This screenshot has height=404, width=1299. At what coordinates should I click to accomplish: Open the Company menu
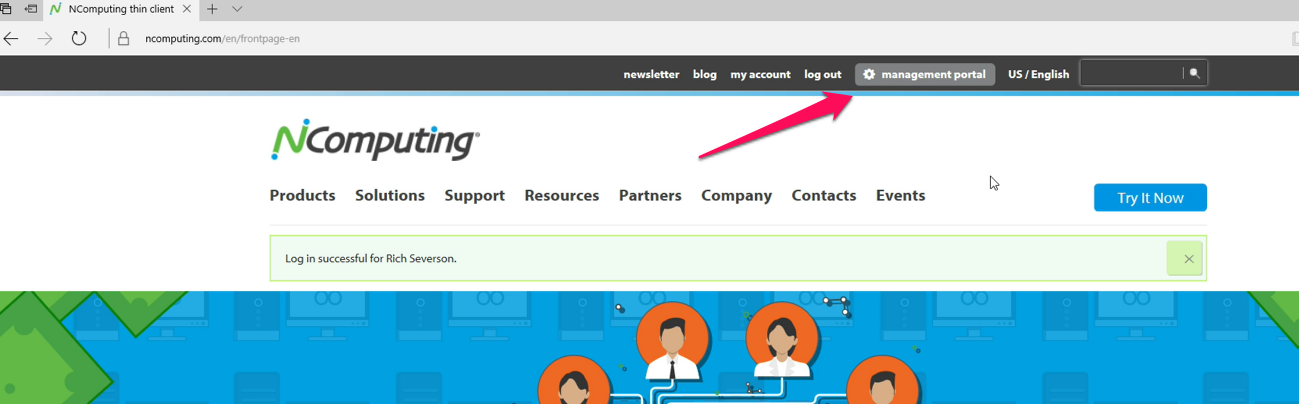pyautogui.click(x=736, y=196)
